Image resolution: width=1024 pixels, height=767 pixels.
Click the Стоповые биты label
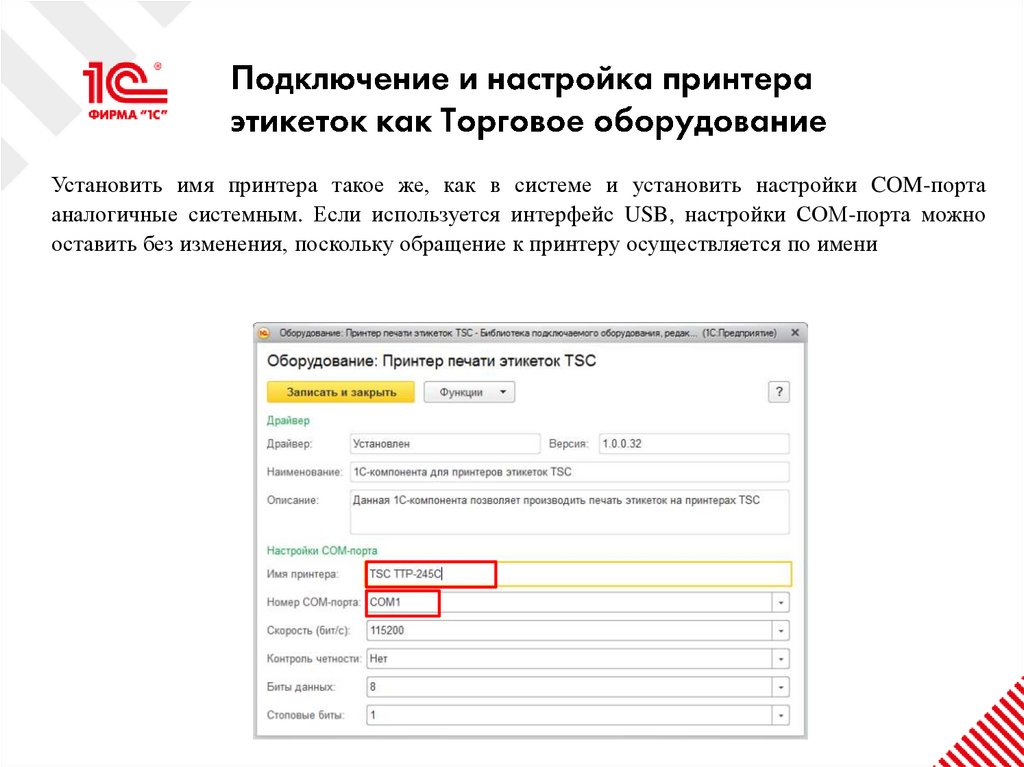click(306, 715)
